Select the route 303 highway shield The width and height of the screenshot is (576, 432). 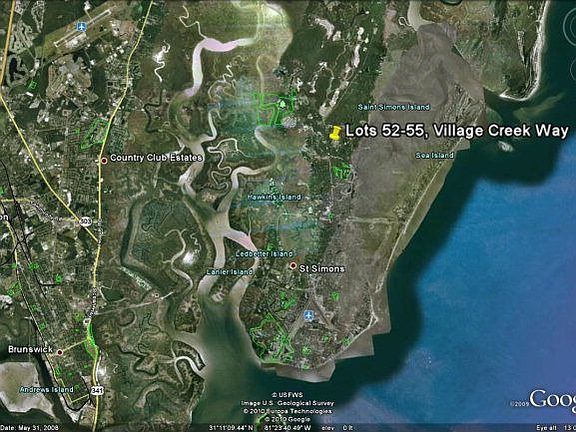pyautogui.click(x=86, y=222)
